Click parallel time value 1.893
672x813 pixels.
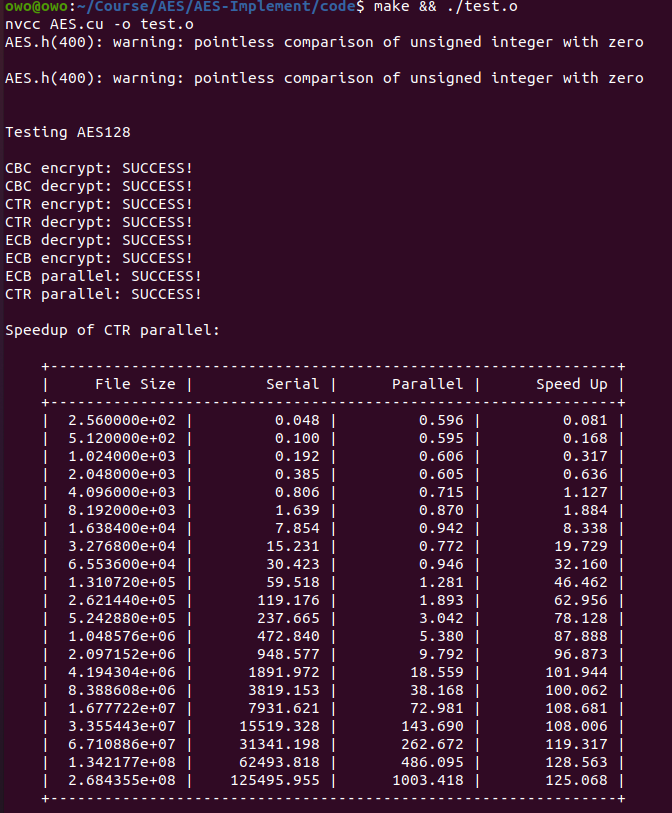[x=441, y=600]
